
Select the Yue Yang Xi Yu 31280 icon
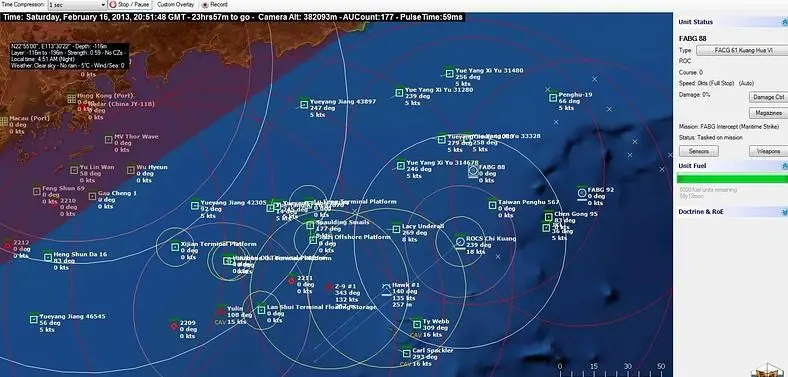pyautogui.click(x=399, y=92)
